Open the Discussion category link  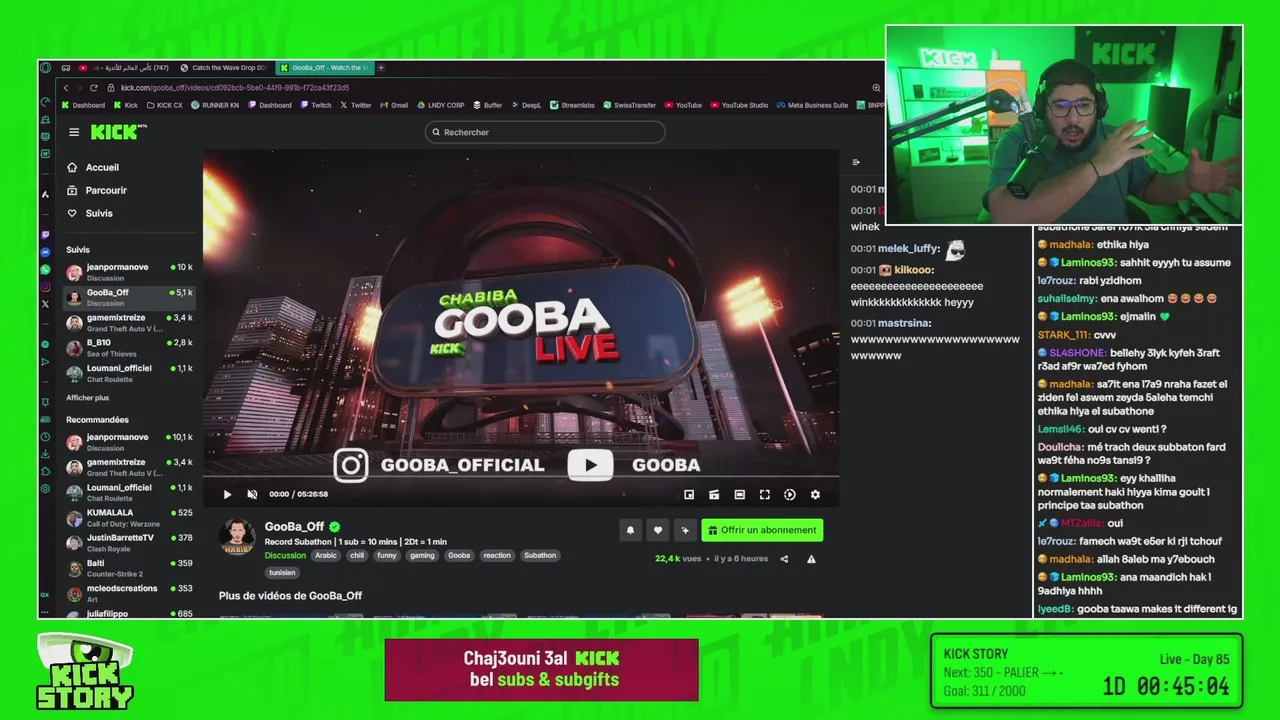pos(285,555)
